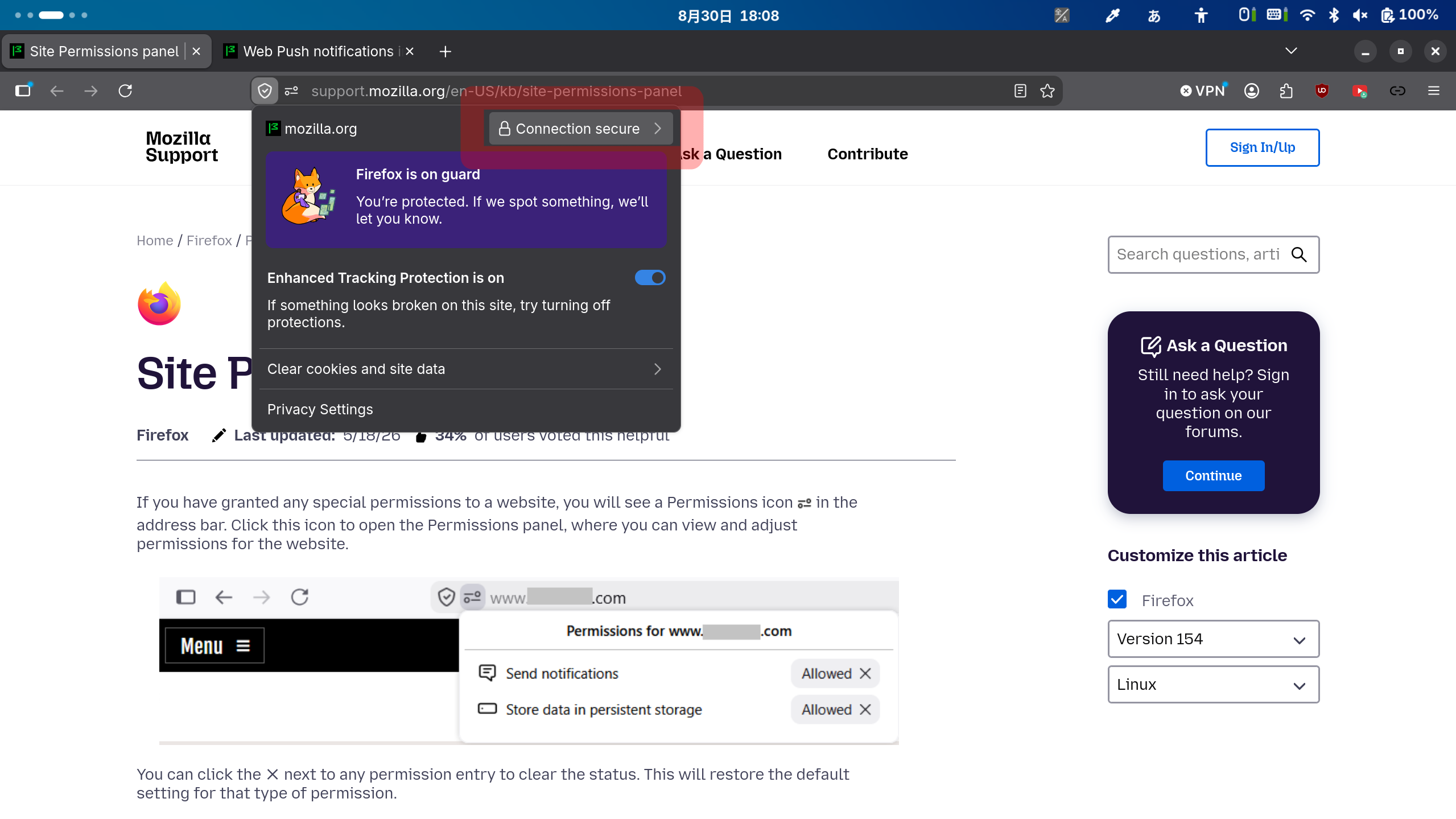Bookmark this page with the star
The width and height of the screenshot is (1456, 819).
1047,90
